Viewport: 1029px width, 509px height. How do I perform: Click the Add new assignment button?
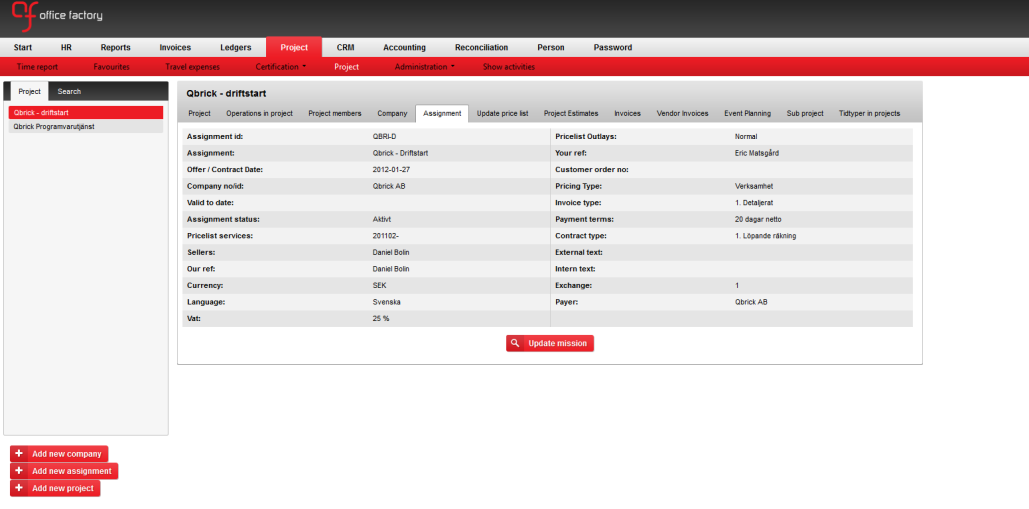point(64,471)
